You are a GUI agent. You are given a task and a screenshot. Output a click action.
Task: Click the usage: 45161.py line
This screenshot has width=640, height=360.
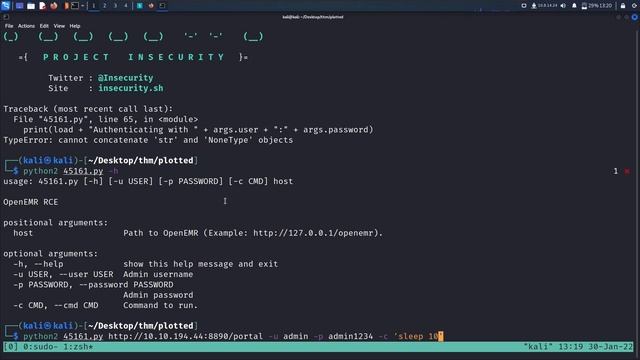click(148, 181)
